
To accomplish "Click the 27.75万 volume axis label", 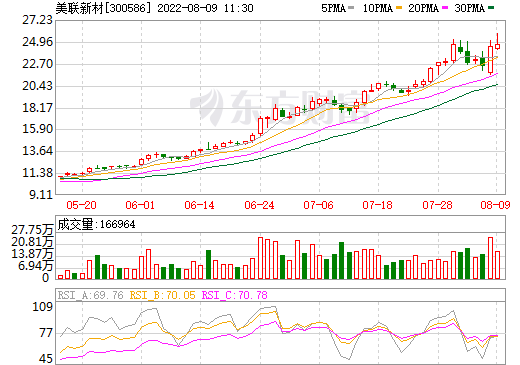I will (32, 230).
